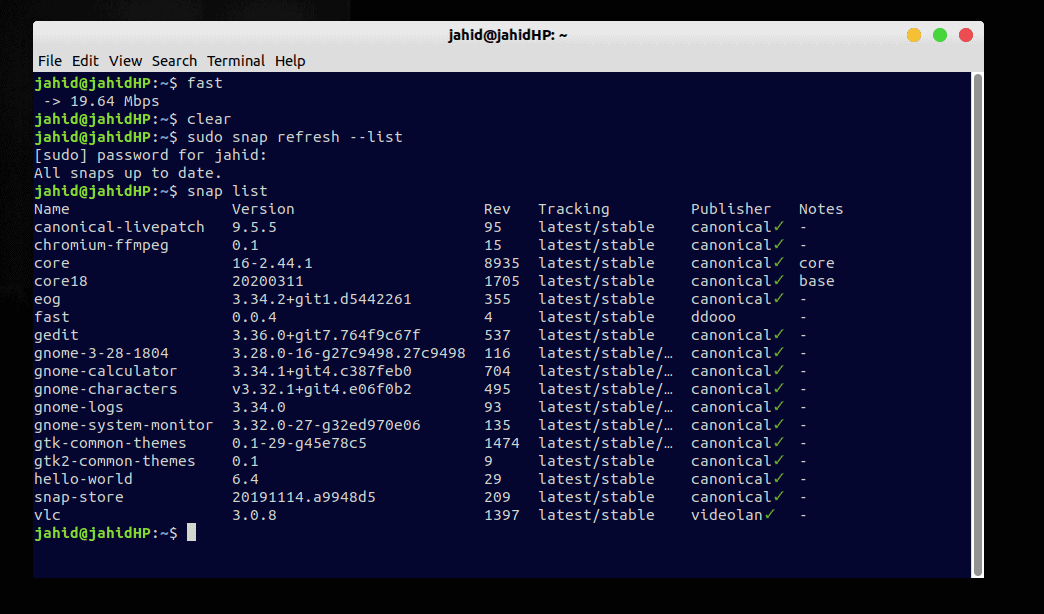Click the 'videolan' publisher name
Viewport: 1044px width, 614px height.
pos(726,515)
